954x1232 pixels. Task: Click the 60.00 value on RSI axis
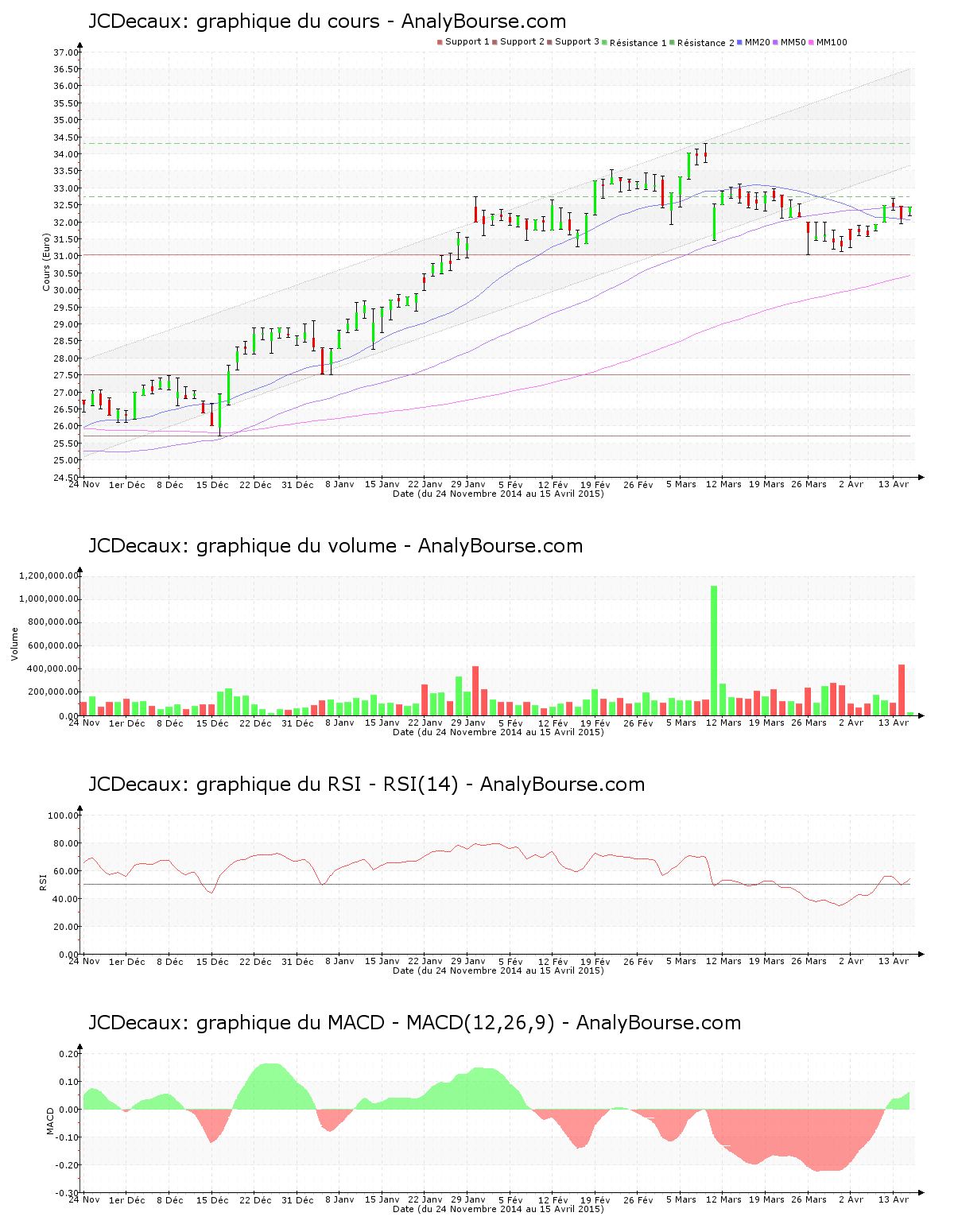tap(66, 871)
